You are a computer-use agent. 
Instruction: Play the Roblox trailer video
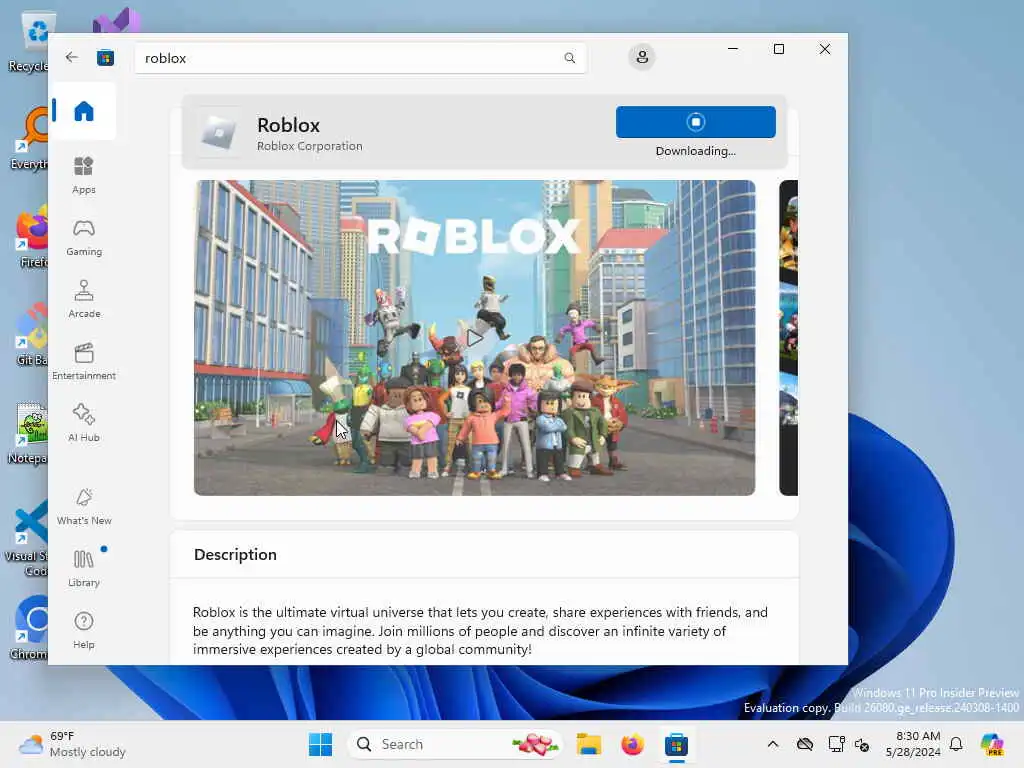click(475, 338)
